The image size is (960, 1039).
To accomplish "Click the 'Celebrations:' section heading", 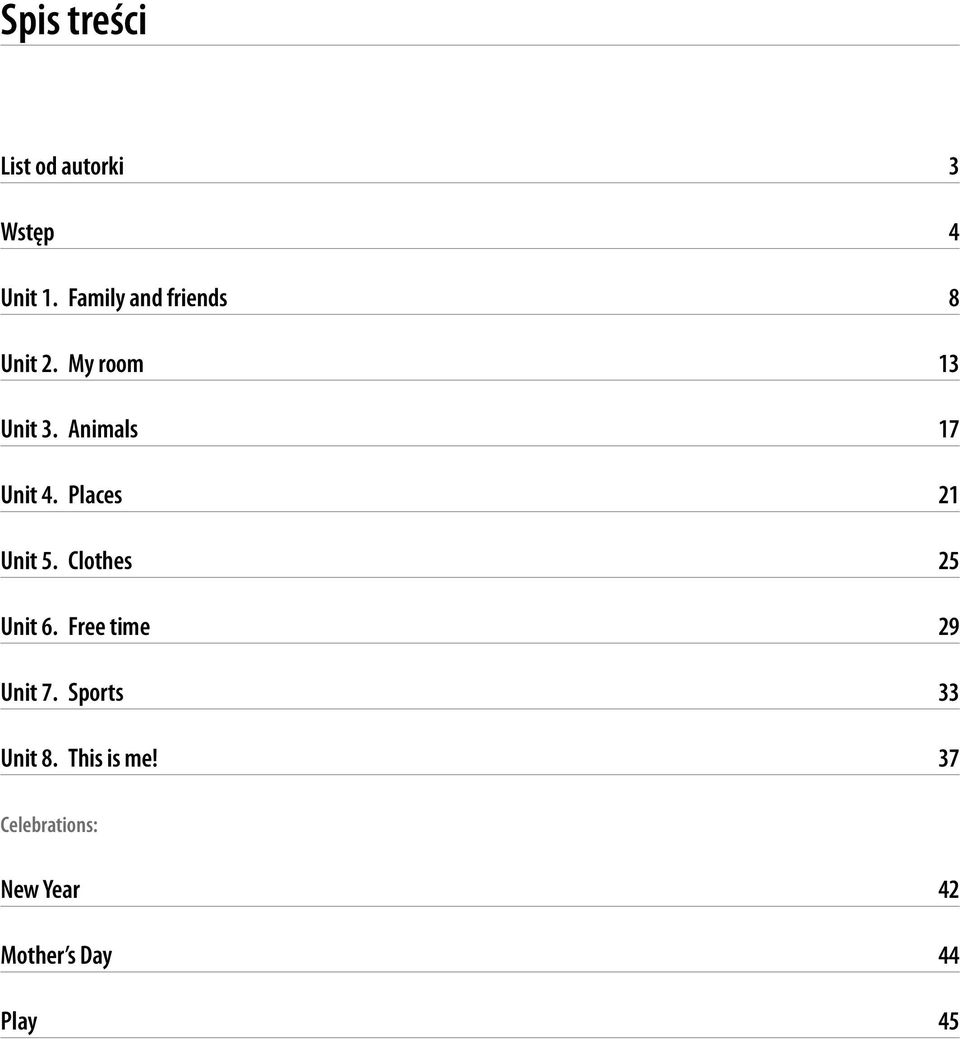I will (x=49, y=825).
